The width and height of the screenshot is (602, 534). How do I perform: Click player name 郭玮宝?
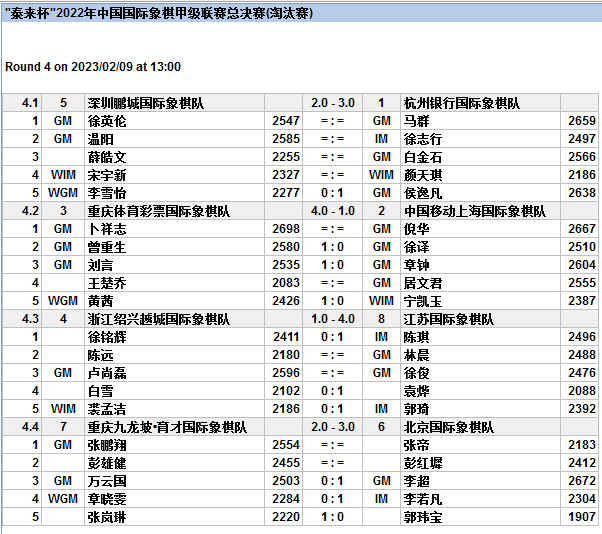[423, 517]
